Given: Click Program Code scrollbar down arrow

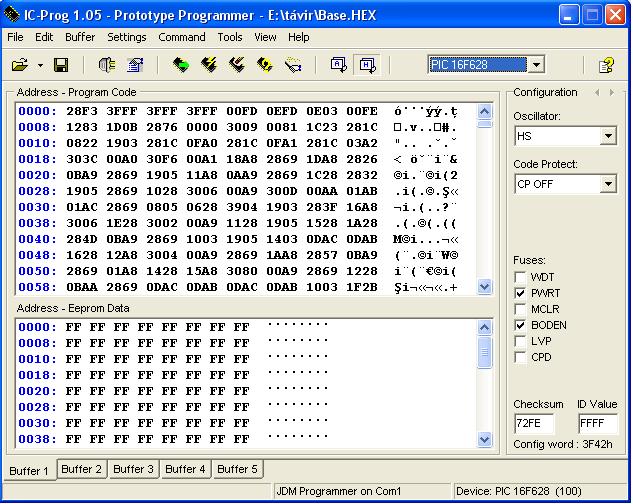Looking at the screenshot, I should coord(484,286).
